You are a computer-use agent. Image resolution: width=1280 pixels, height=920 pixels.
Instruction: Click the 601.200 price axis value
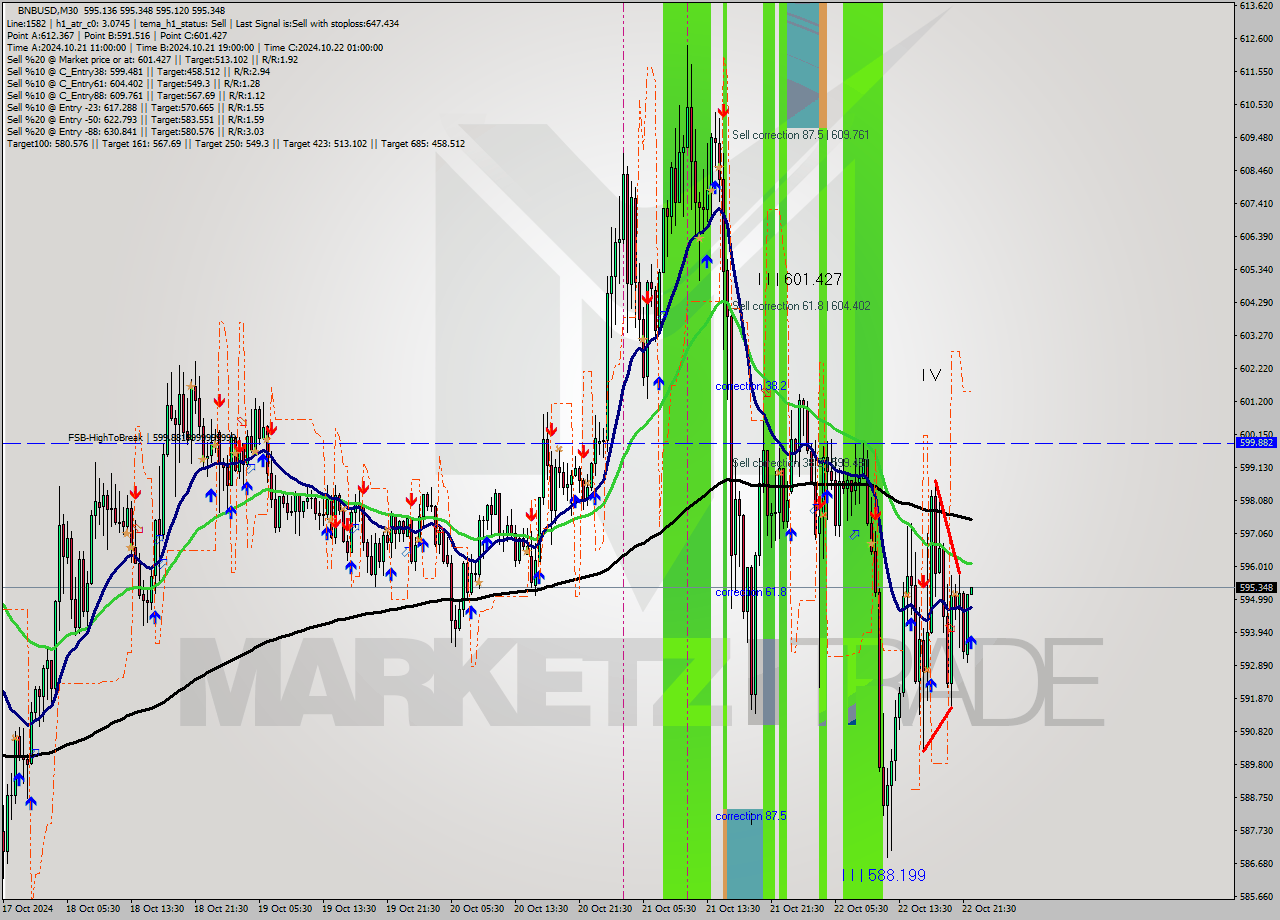[1256, 402]
